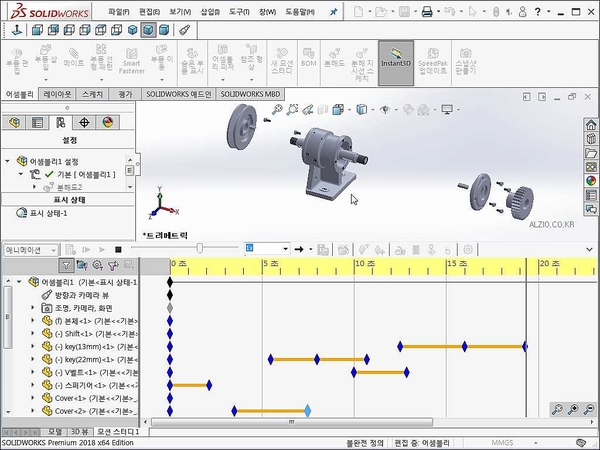Open the 파일 menu
Image resolution: width=600 pixels, height=450 pixels.
119,12
